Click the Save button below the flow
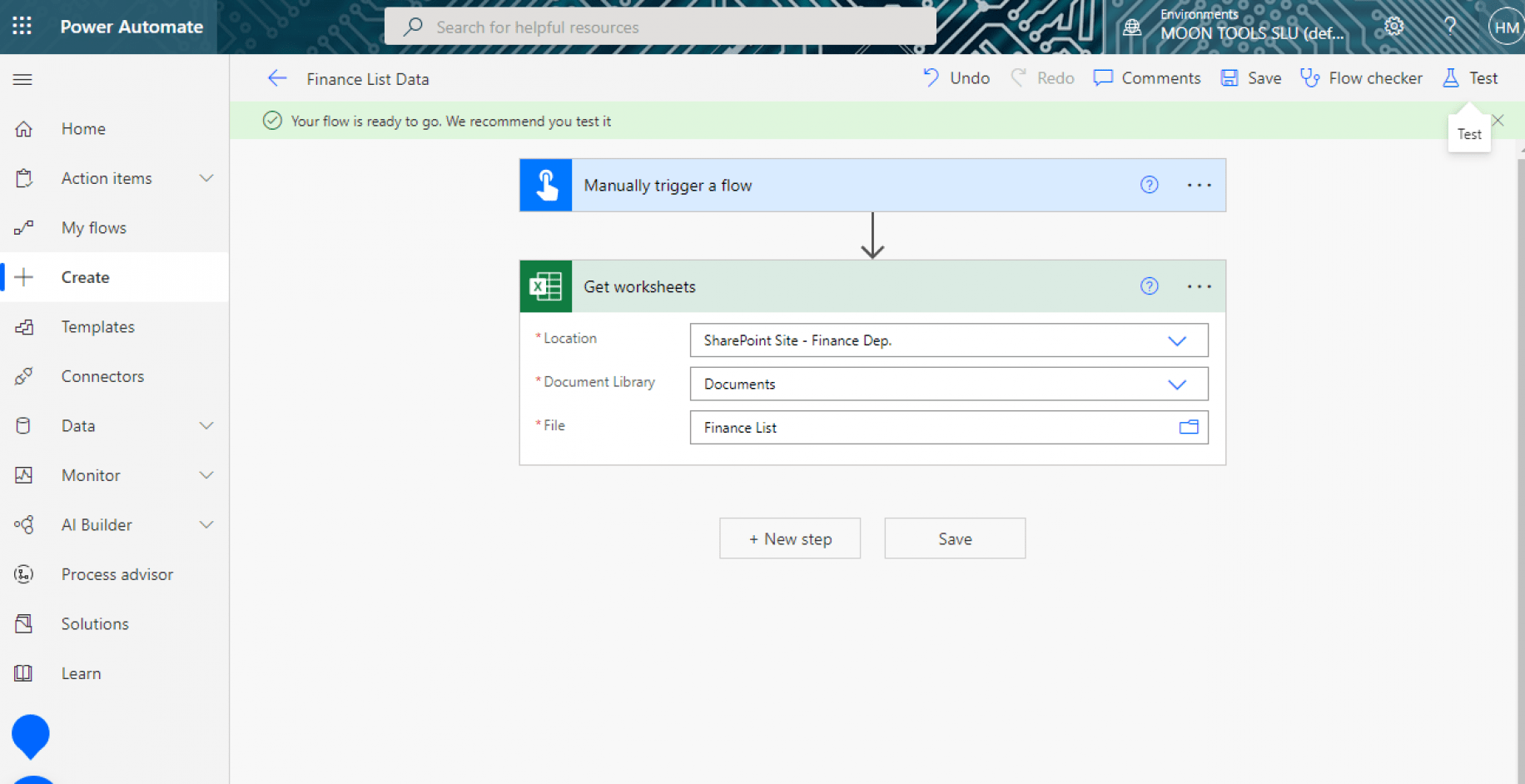This screenshot has height=784, width=1525. click(x=954, y=538)
